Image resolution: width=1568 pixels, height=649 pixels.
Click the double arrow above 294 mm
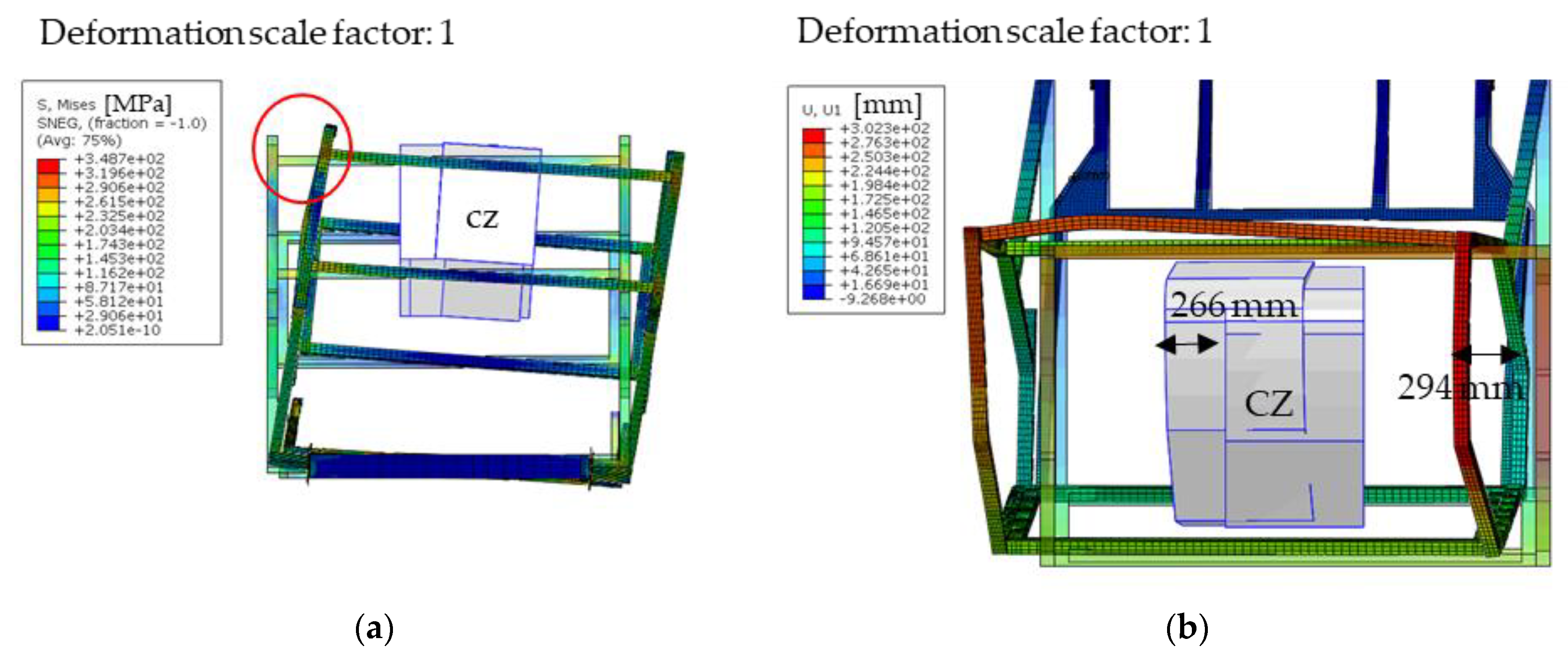tap(1486, 354)
